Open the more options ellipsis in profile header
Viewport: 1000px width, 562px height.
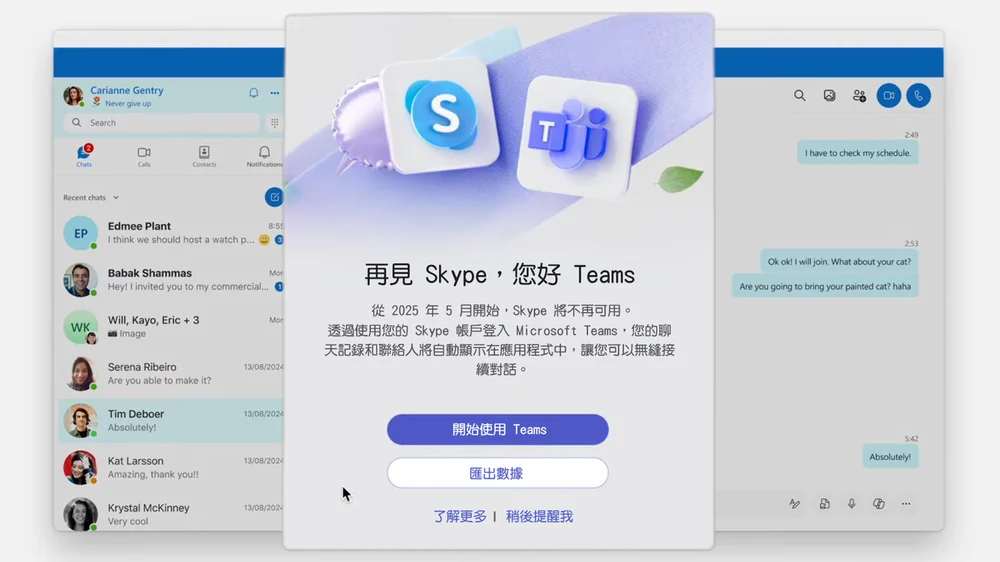274,93
